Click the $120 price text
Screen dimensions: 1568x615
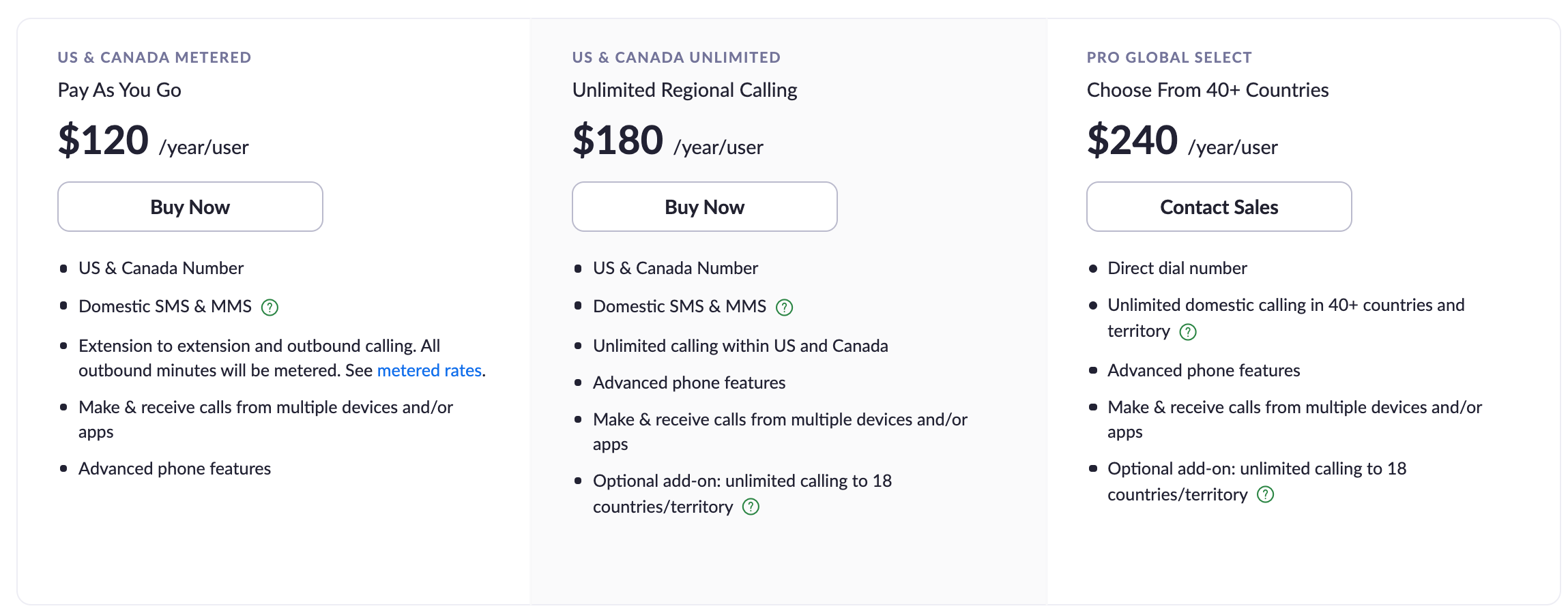pyautogui.click(x=104, y=140)
